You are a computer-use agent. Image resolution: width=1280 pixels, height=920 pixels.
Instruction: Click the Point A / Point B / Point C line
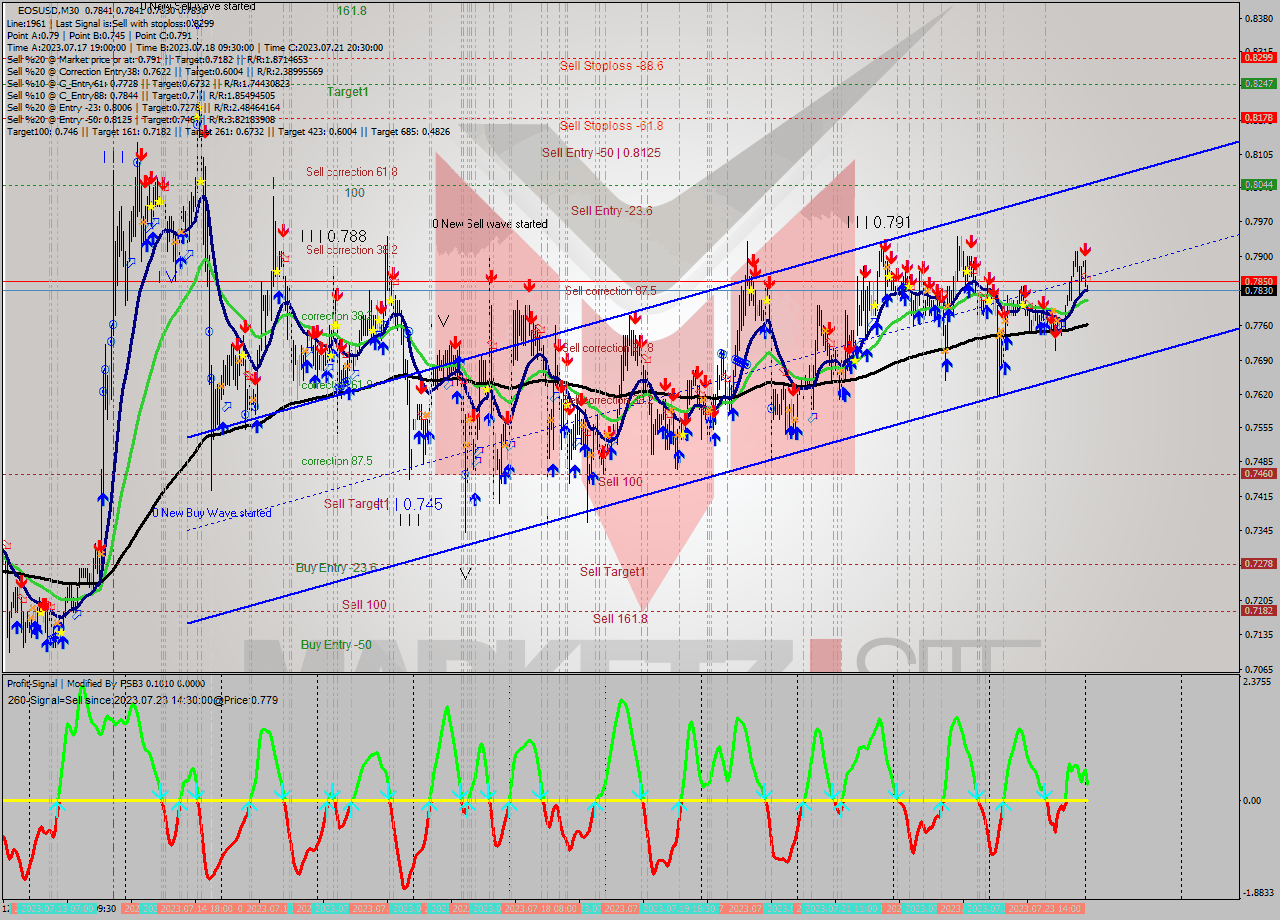coord(99,35)
